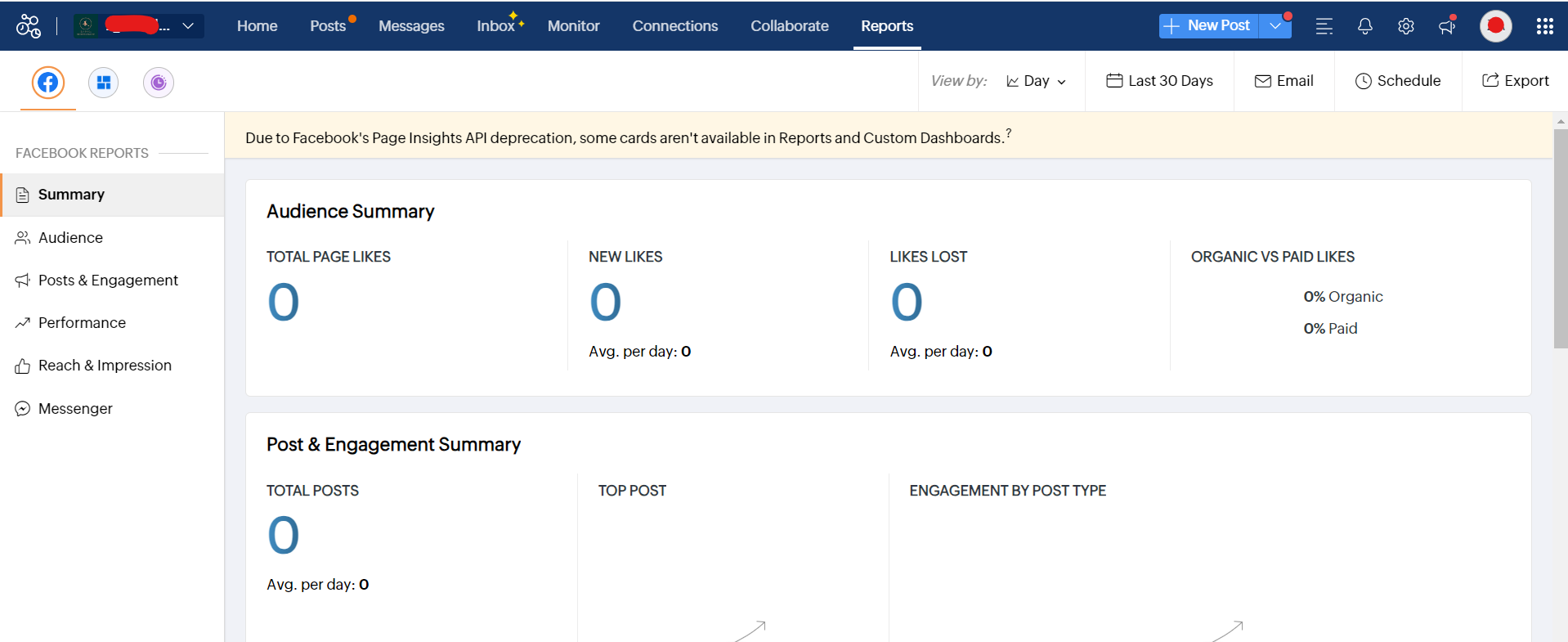The height and width of the screenshot is (642, 1568).
Task: Click the Export report button
Action: pyautogui.click(x=1515, y=81)
